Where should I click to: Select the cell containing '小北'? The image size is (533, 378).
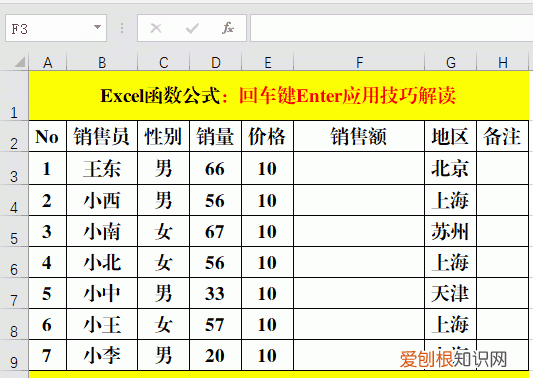pos(102,262)
